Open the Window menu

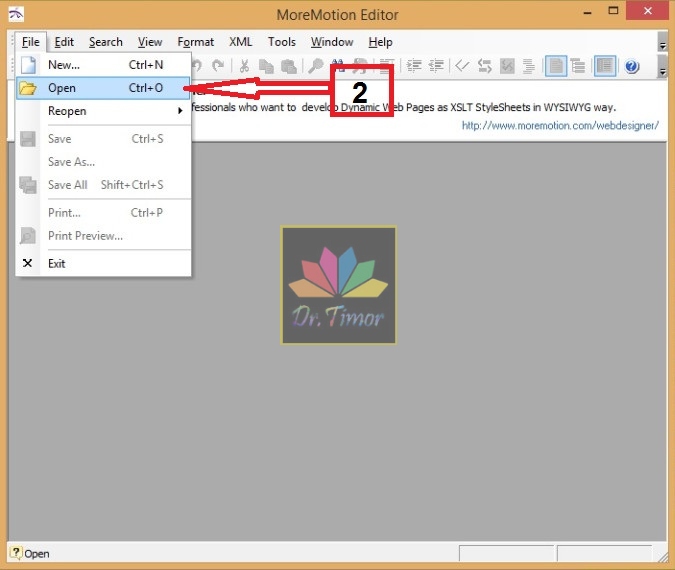tap(332, 42)
